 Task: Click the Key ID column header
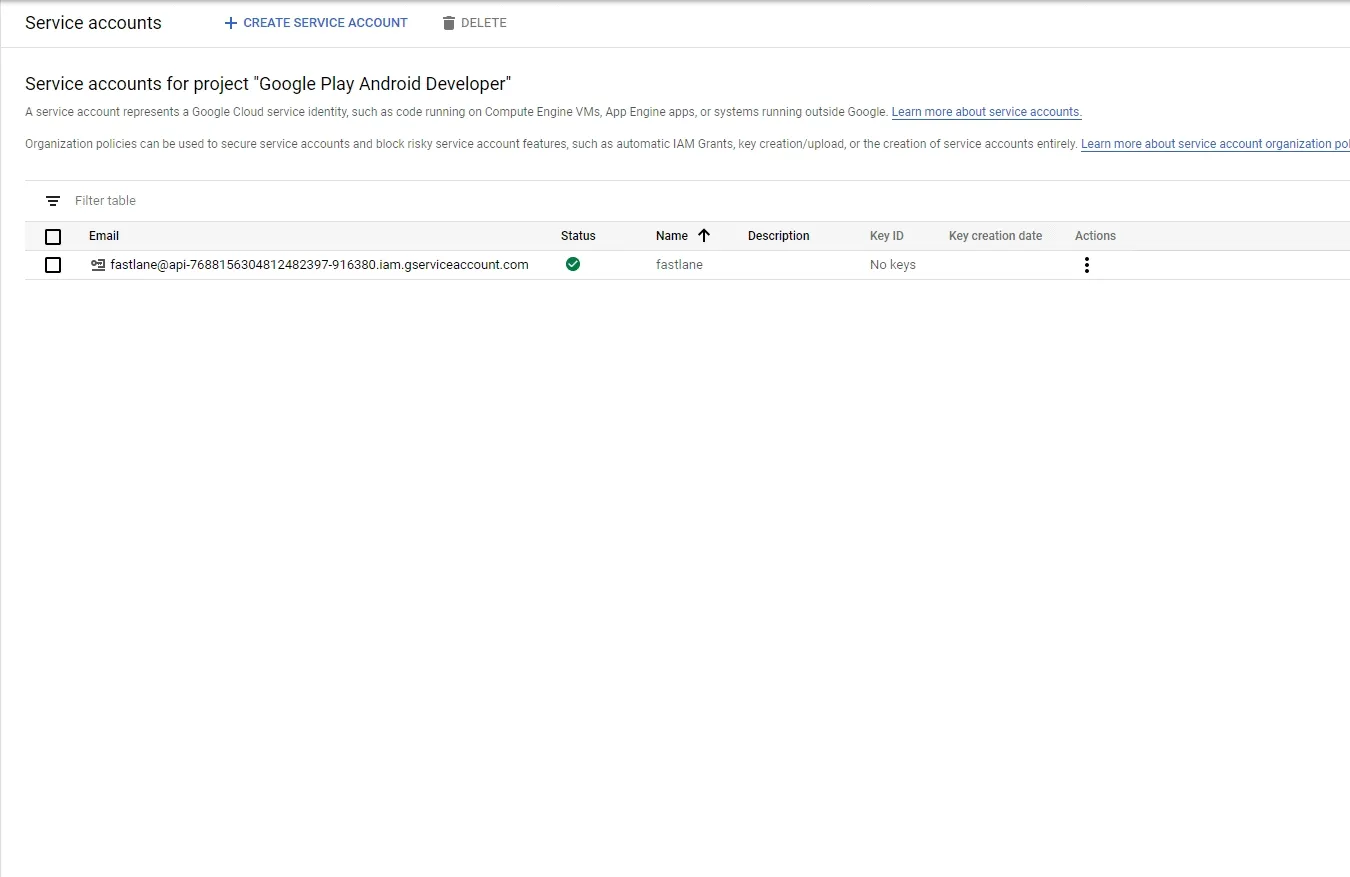[x=887, y=236]
